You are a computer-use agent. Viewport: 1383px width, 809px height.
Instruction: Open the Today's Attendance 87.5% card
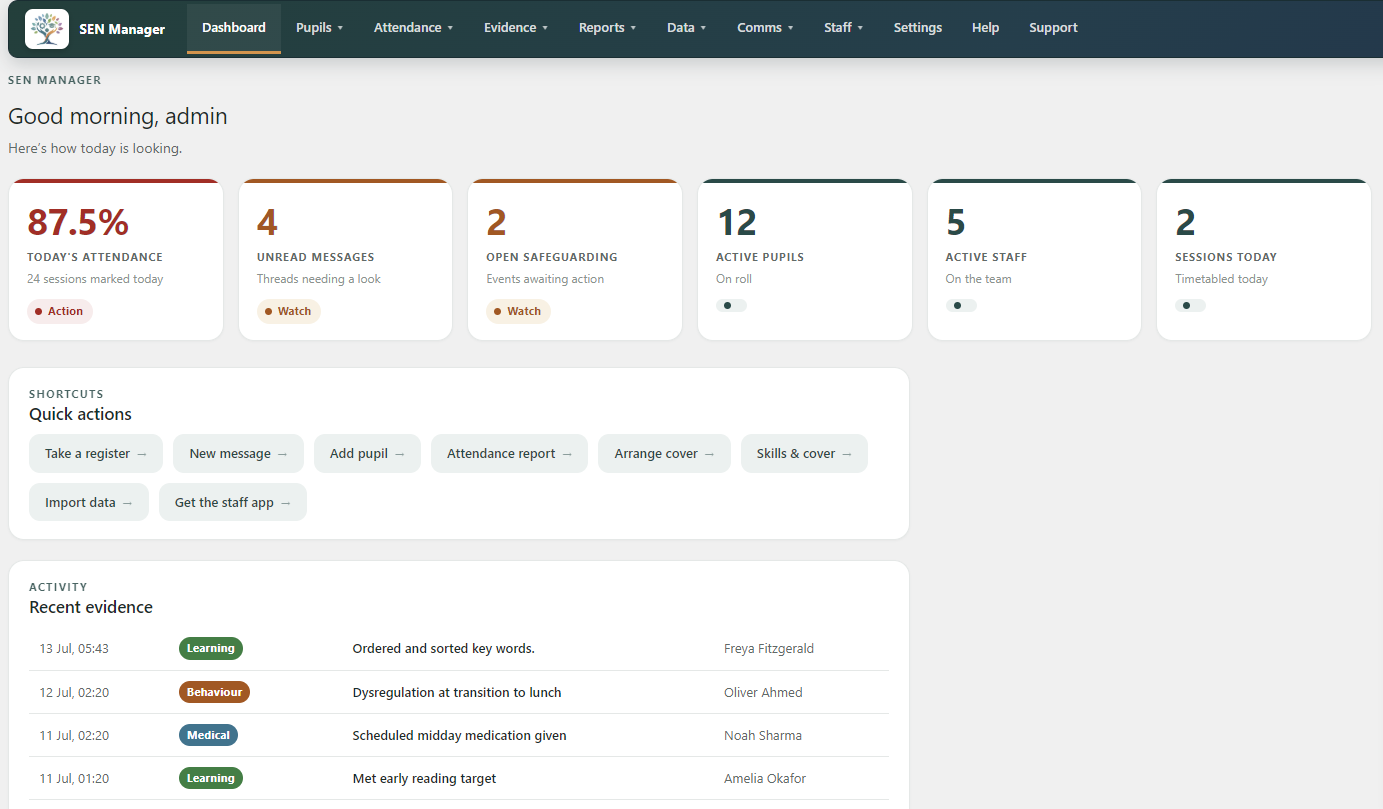[116, 260]
